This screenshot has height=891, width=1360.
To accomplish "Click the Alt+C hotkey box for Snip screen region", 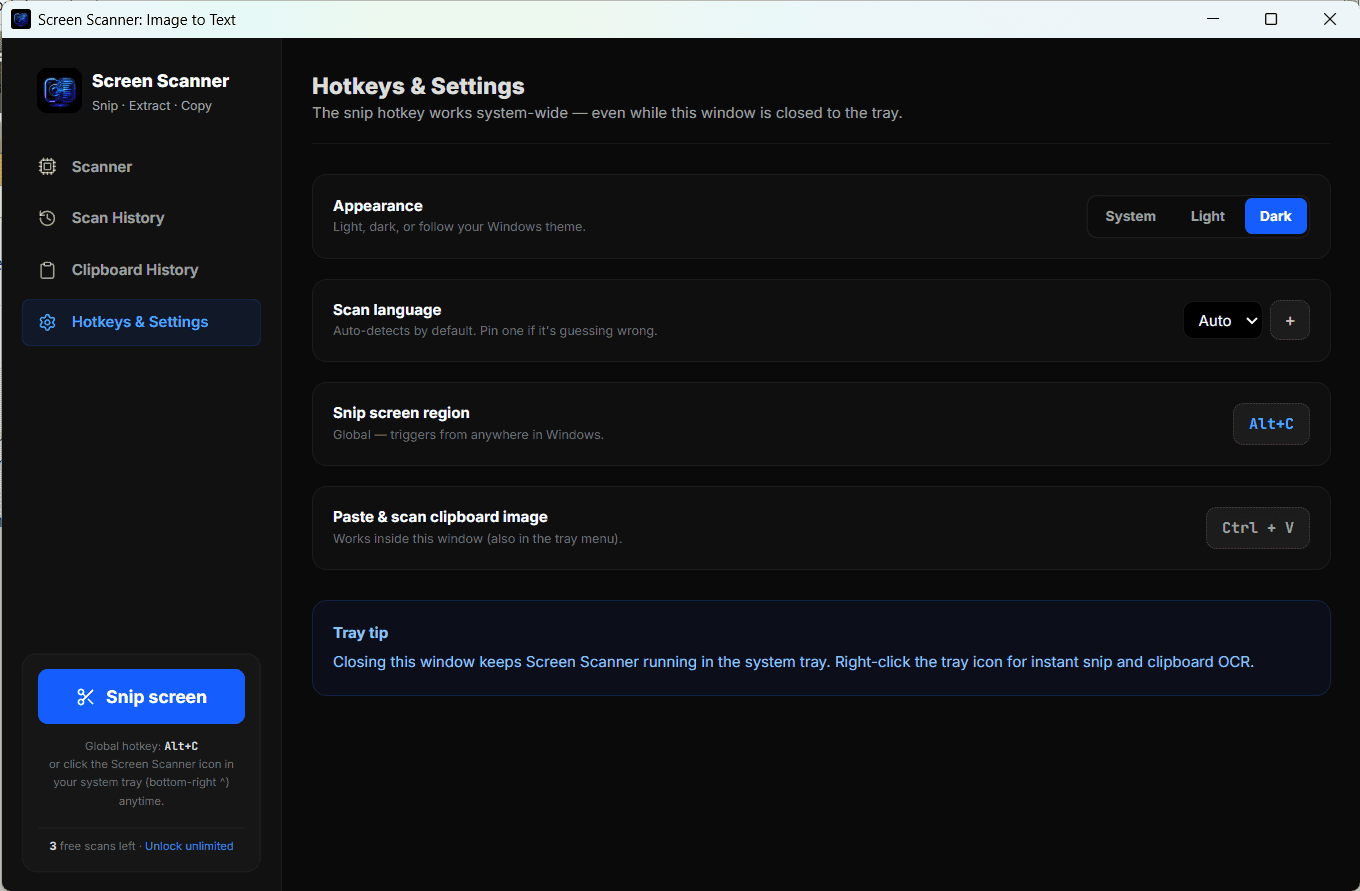I will tap(1271, 424).
